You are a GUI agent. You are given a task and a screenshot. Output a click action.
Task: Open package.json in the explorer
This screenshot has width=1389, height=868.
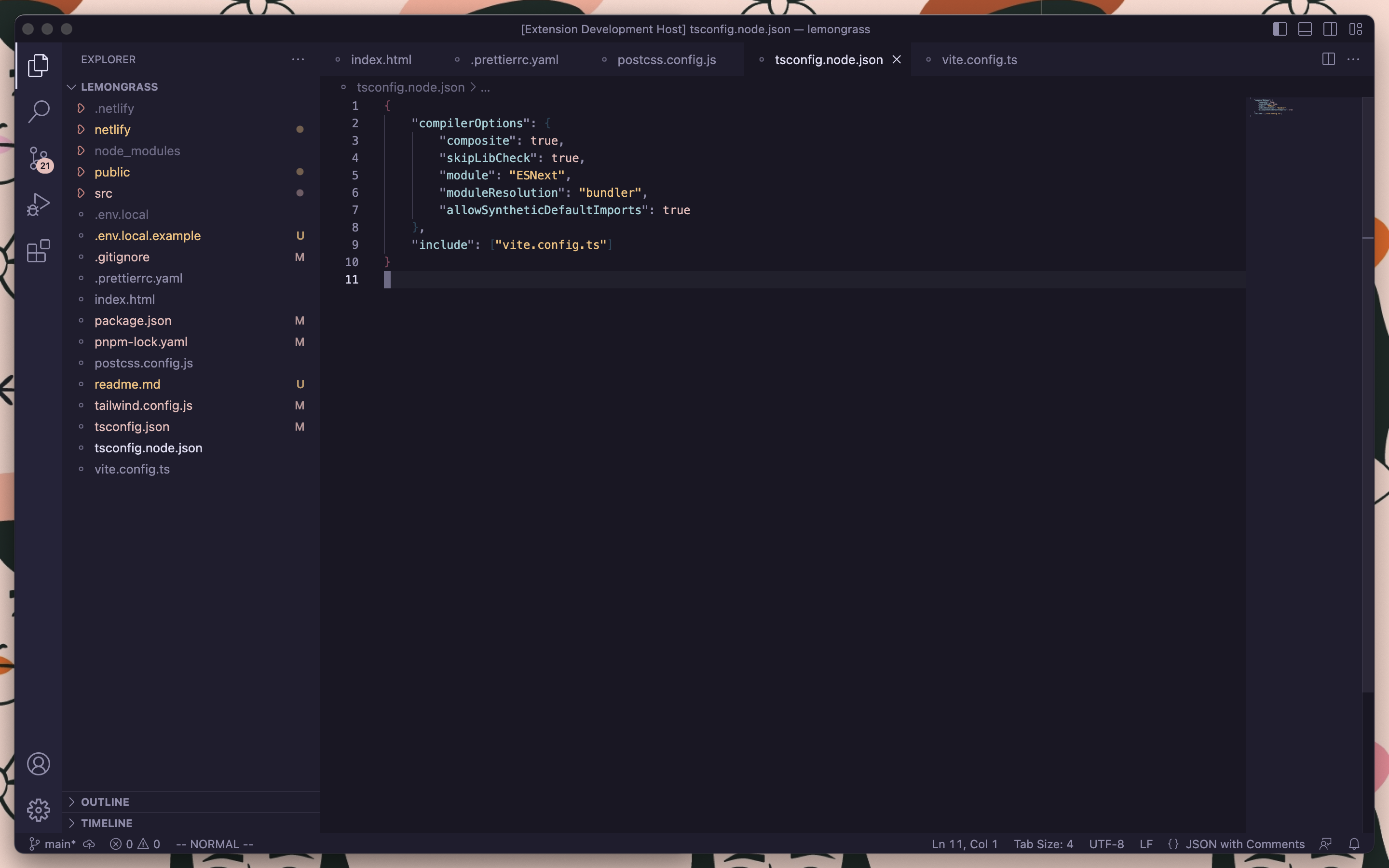(133, 320)
